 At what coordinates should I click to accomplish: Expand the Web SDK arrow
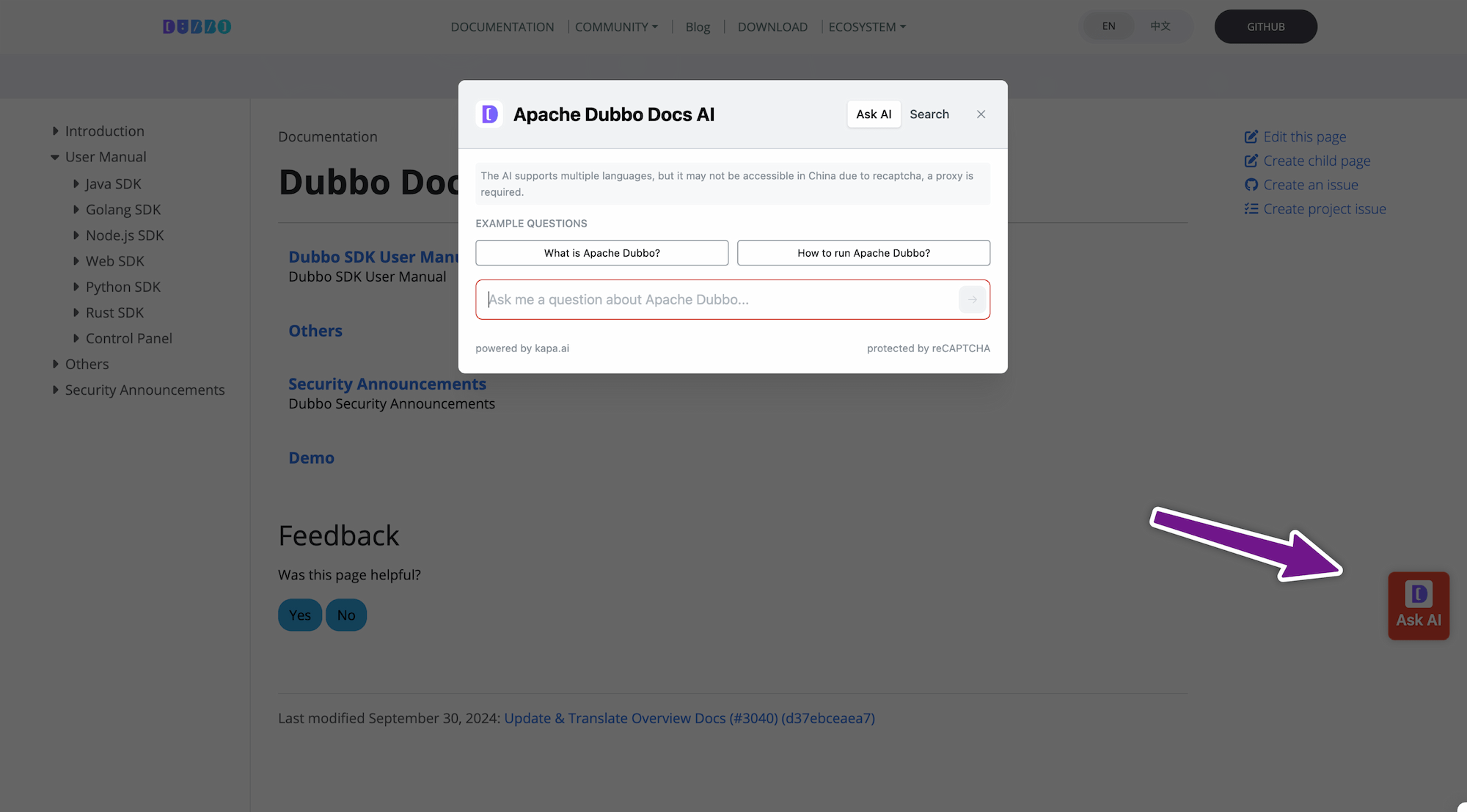[76, 261]
